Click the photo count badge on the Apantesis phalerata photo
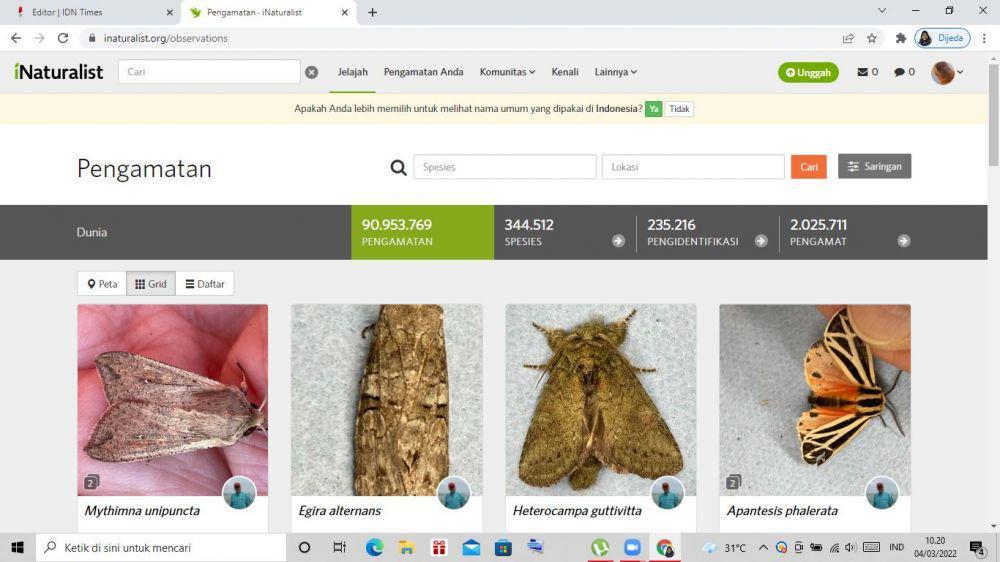The image size is (1000, 562). point(733,482)
